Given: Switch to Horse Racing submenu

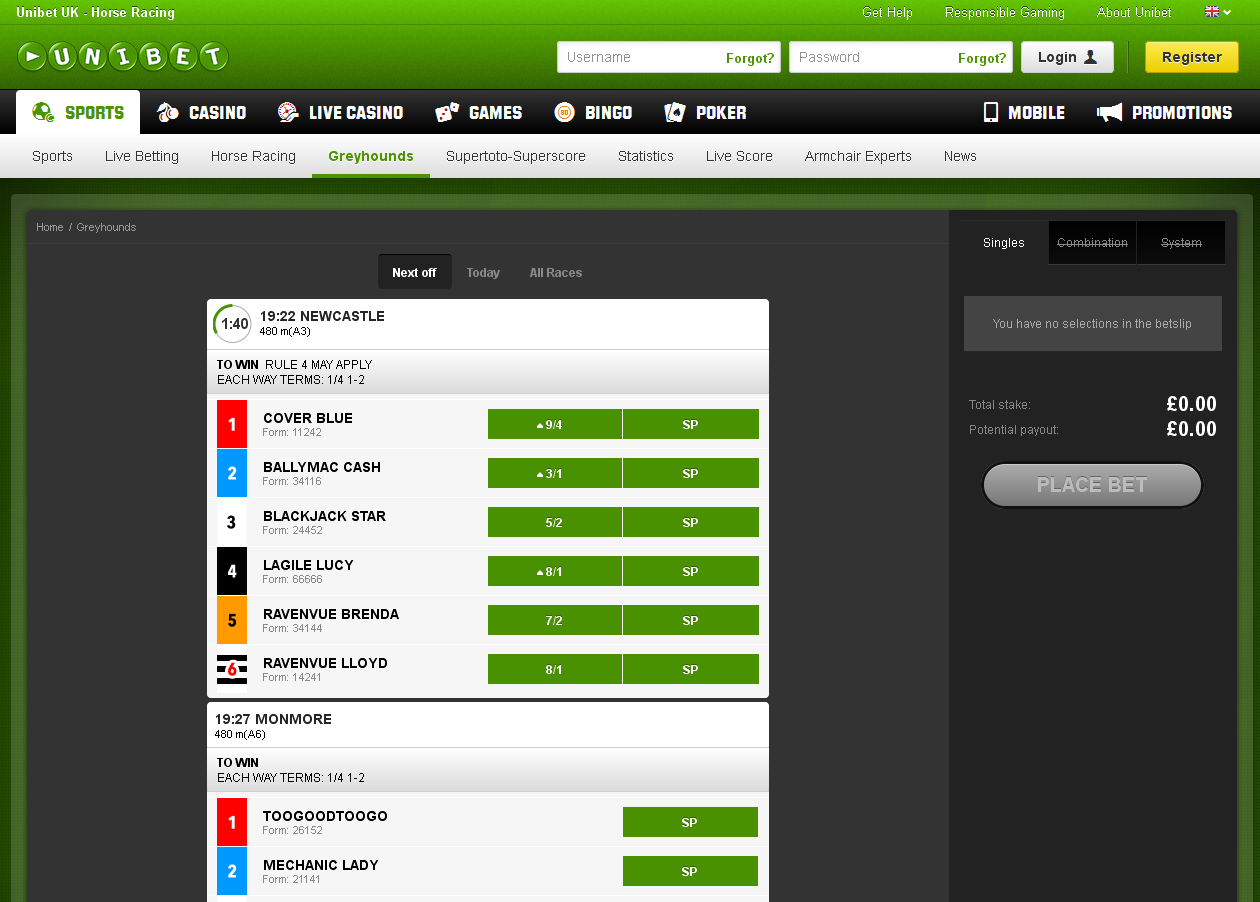Looking at the screenshot, I should tap(253, 156).
